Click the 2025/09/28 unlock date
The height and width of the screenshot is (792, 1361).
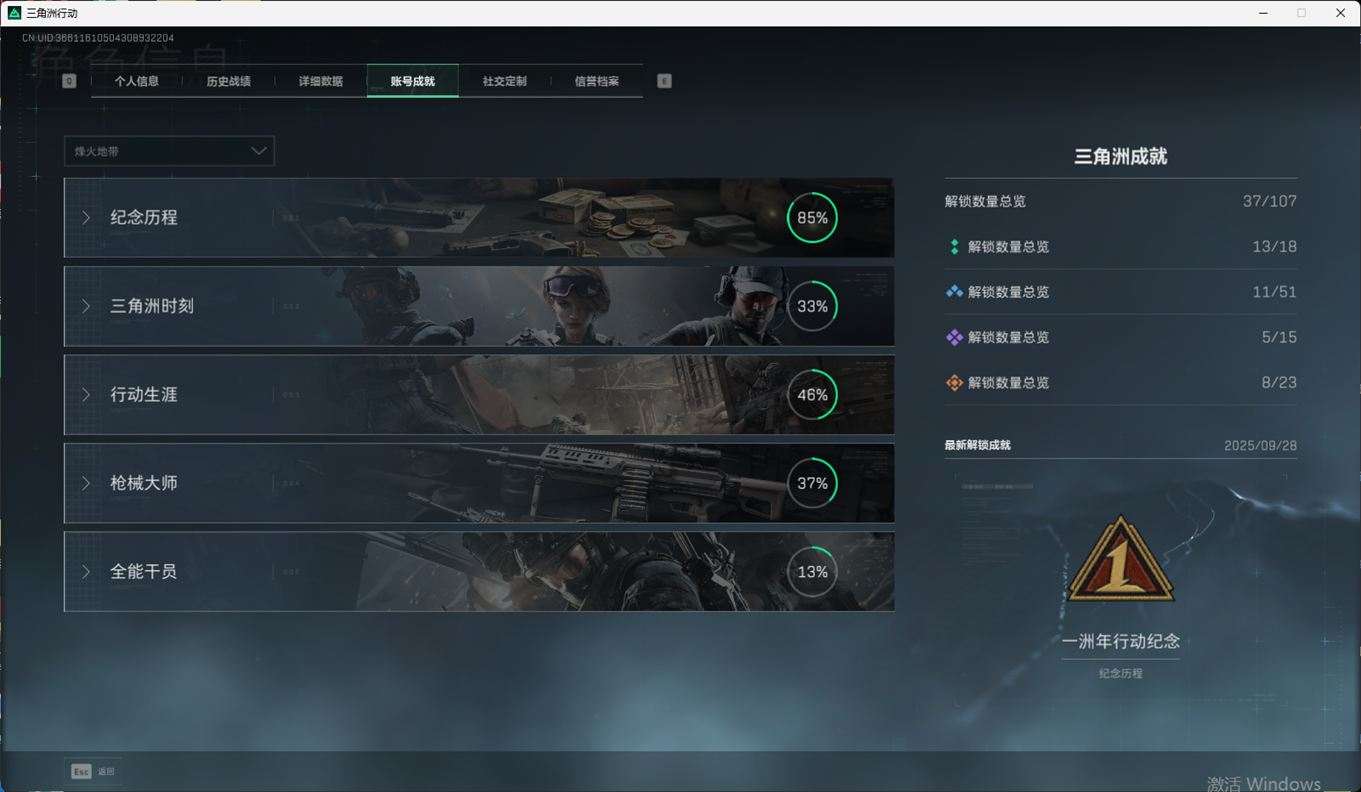(x=1261, y=445)
